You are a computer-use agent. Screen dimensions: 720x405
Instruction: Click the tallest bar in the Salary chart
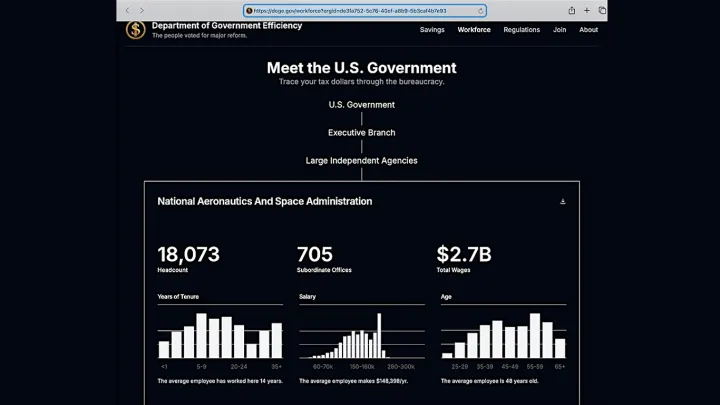pyautogui.click(x=379, y=336)
